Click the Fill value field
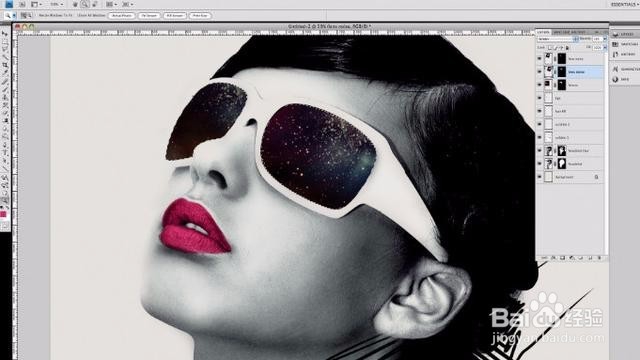Image resolution: width=640 pixels, height=360 pixels. 598,47
